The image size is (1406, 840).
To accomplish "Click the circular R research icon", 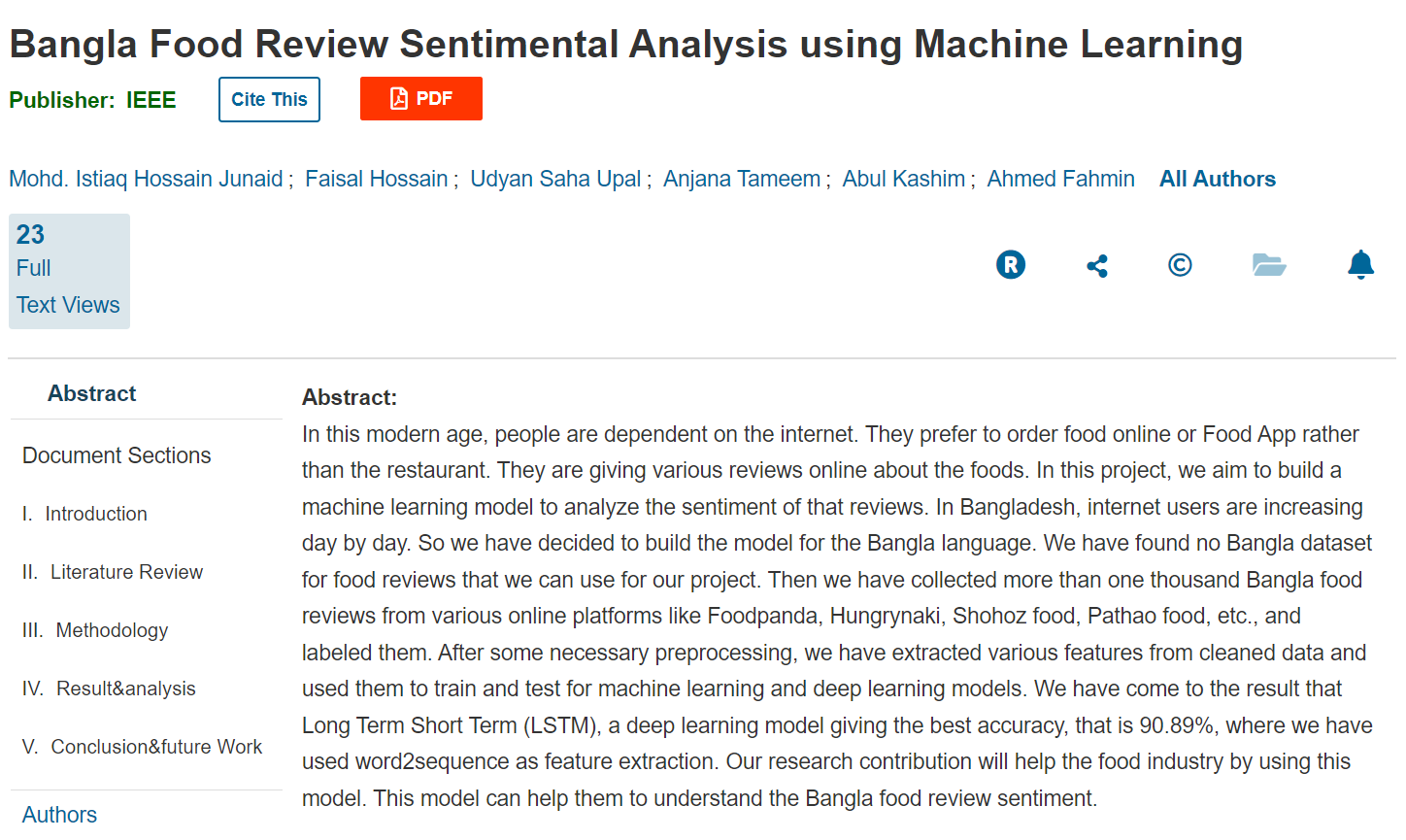I will [x=1010, y=264].
